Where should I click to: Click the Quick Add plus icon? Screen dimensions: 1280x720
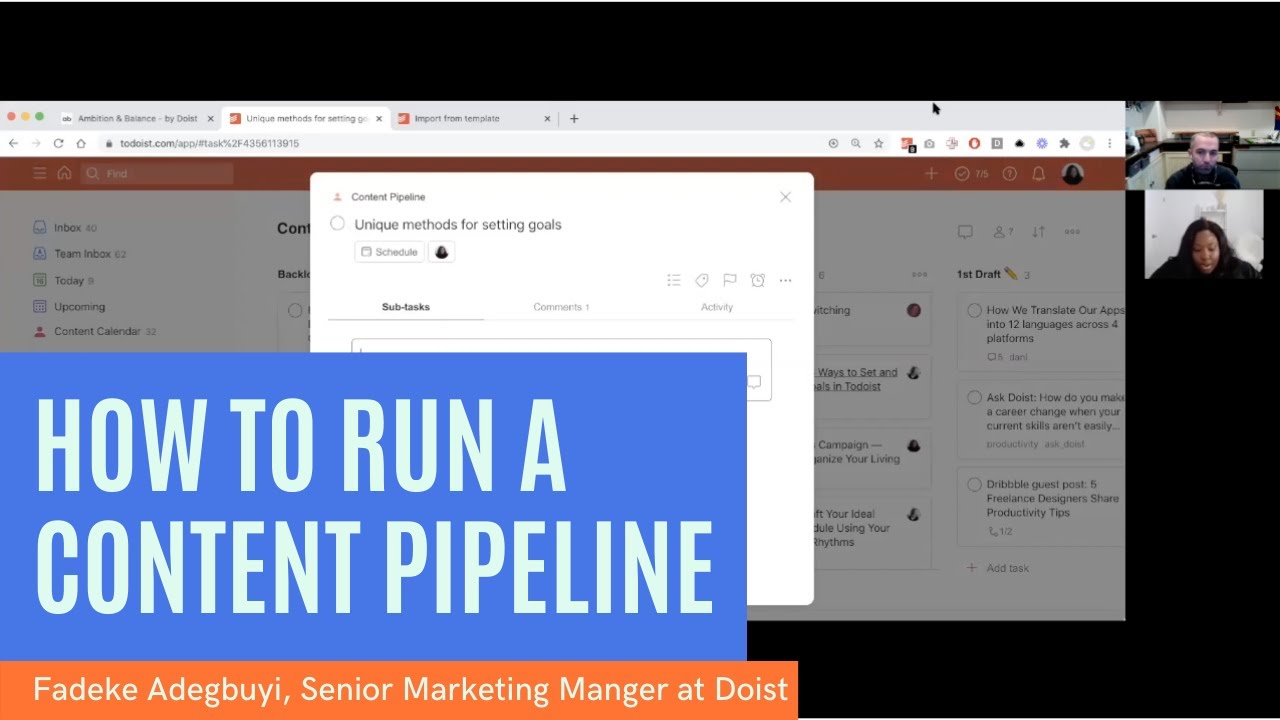[931, 174]
